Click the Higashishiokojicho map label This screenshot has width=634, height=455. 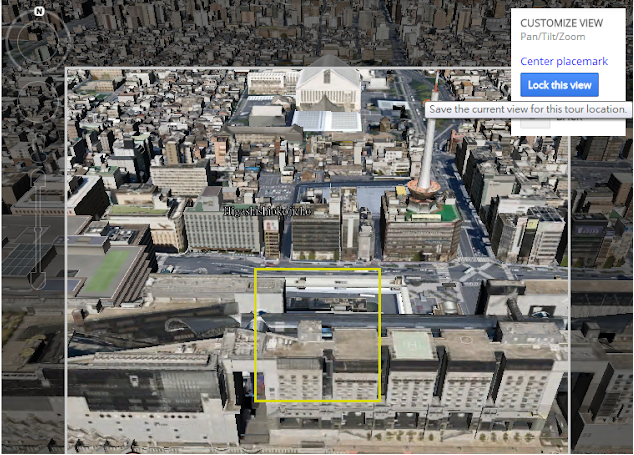pyautogui.click(x=267, y=211)
